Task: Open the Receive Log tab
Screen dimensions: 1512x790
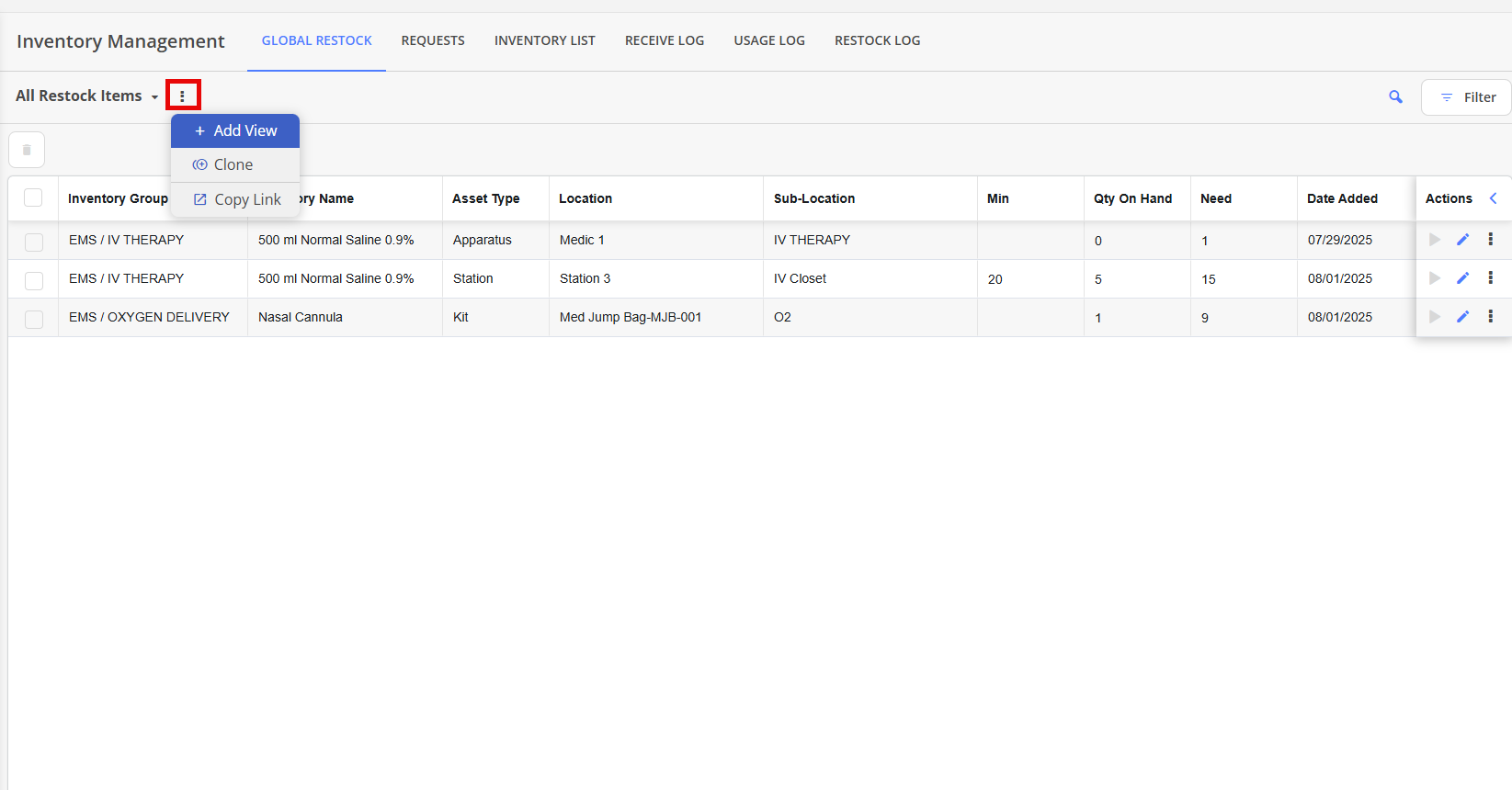Action: pos(665,40)
